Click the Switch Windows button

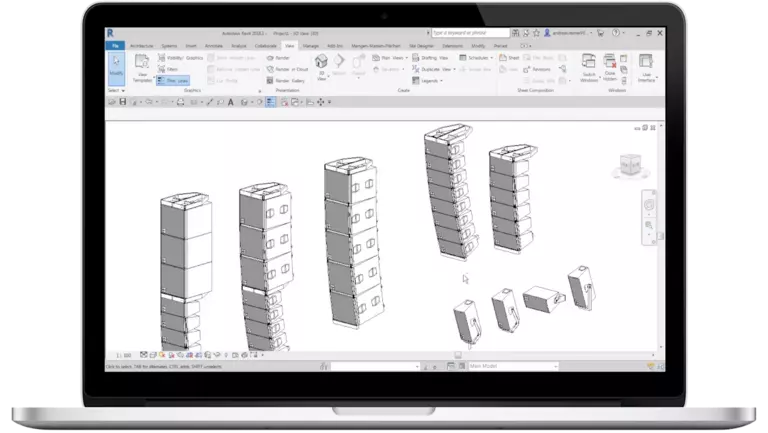(x=589, y=68)
